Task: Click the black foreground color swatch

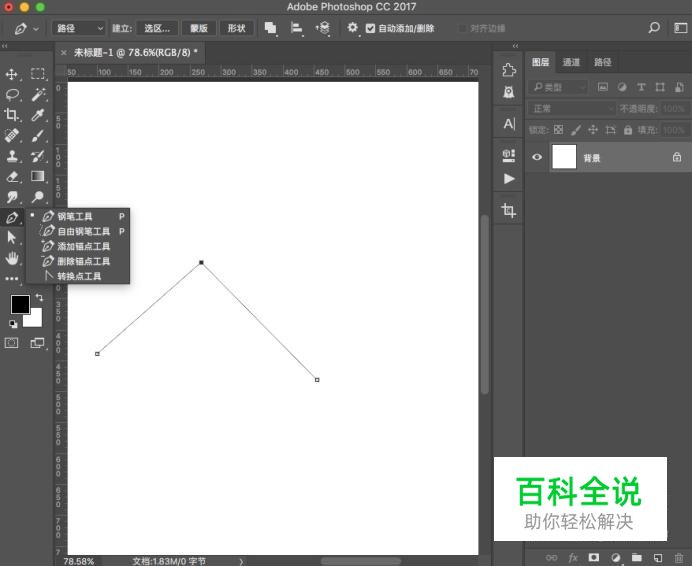Action: (18, 303)
